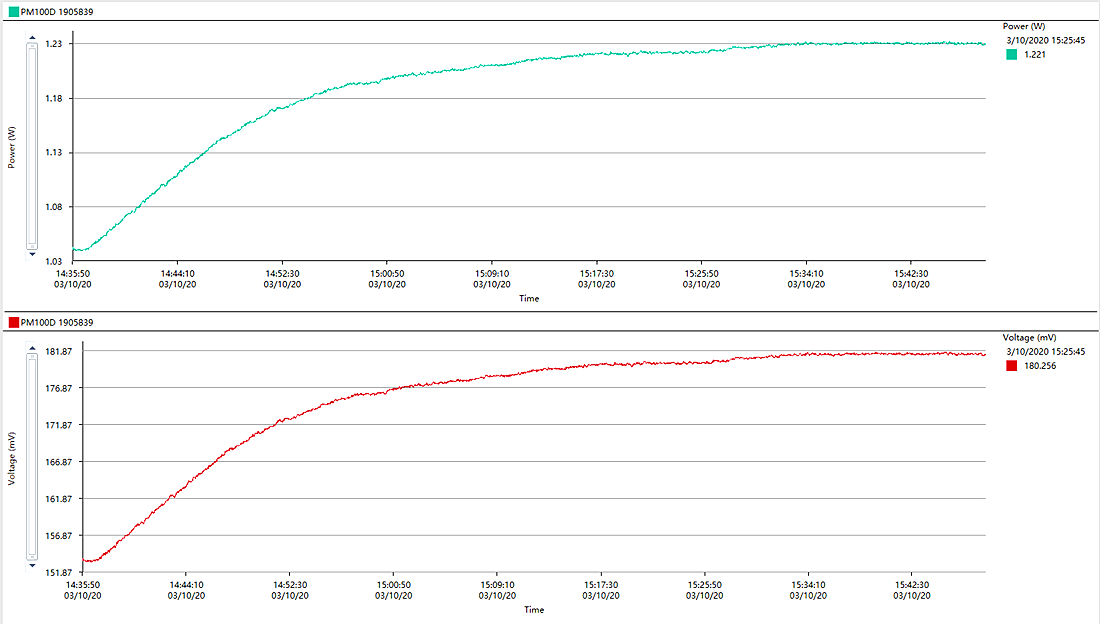Click the green swatch beside 1.221

point(1012,55)
